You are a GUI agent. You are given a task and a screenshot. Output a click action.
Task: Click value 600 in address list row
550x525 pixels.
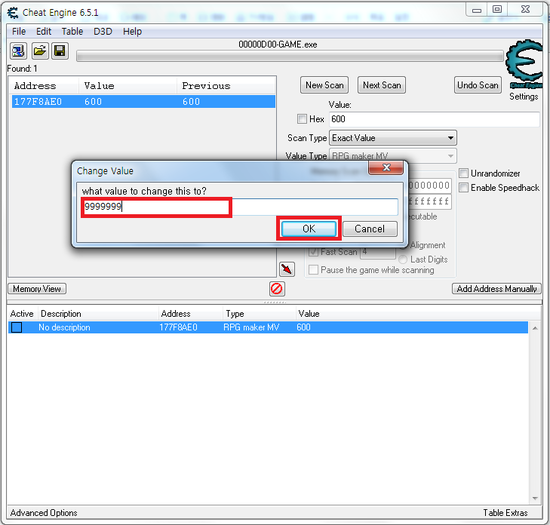click(303, 328)
